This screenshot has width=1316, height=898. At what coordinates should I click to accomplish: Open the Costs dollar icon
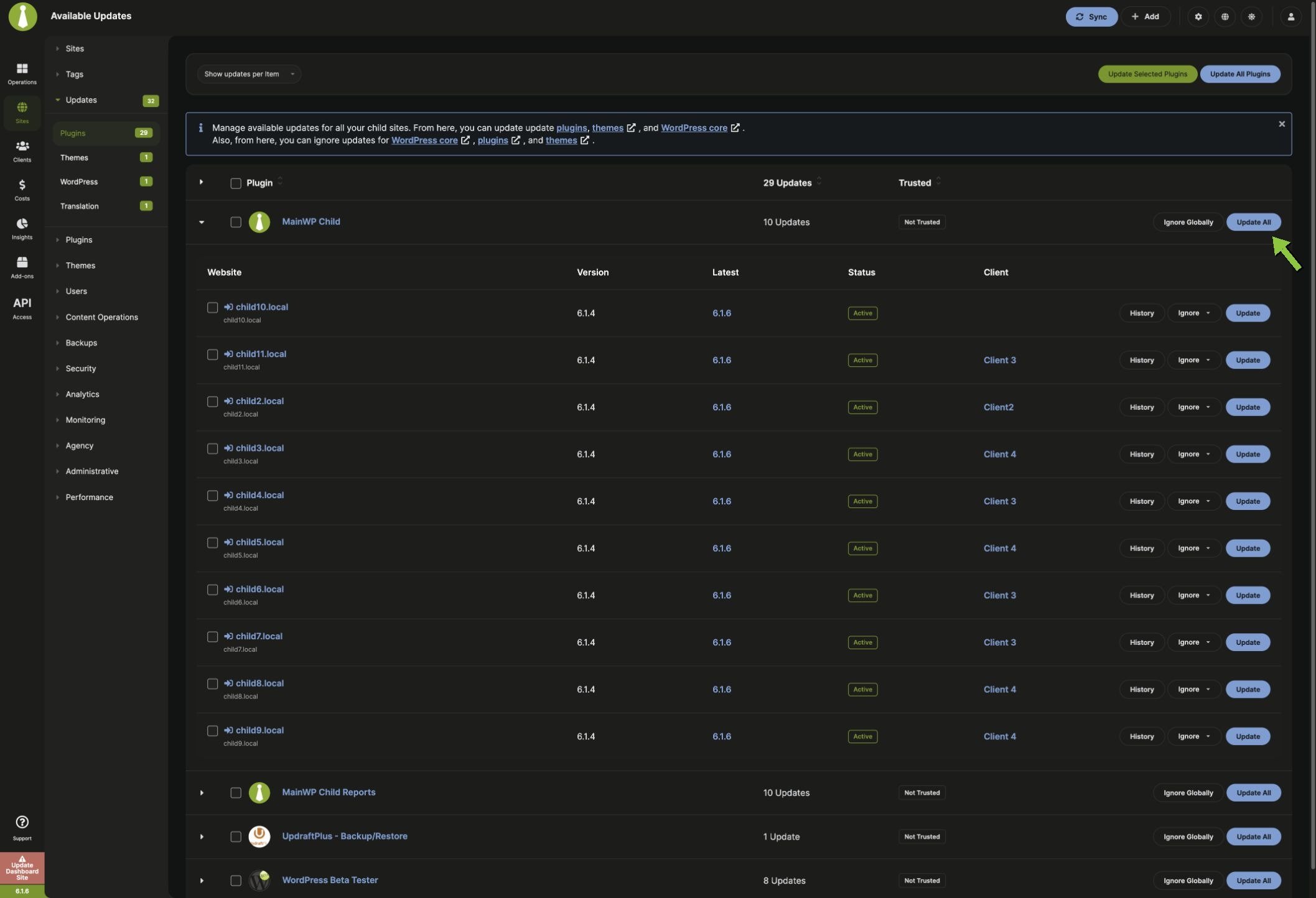22,189
